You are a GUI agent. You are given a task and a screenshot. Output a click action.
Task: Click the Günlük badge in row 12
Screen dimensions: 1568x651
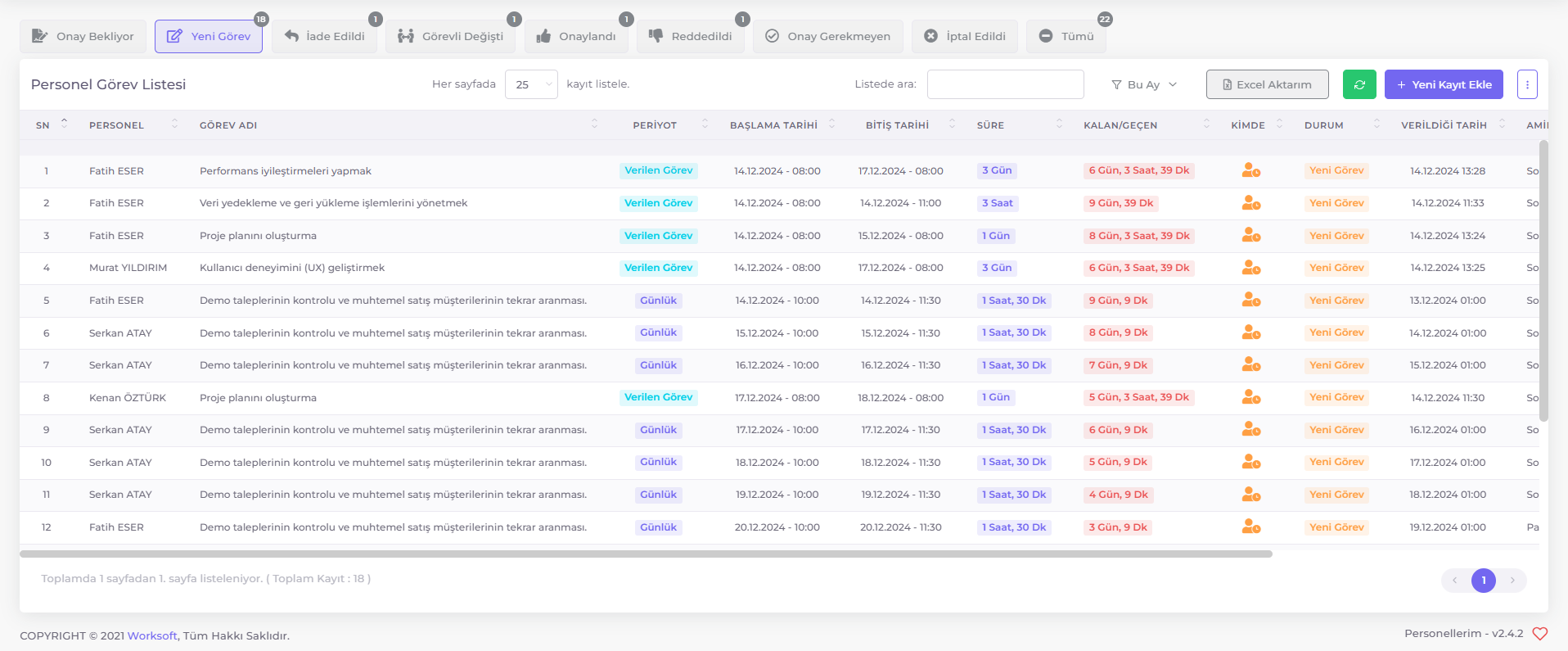[x=658, y=527]
